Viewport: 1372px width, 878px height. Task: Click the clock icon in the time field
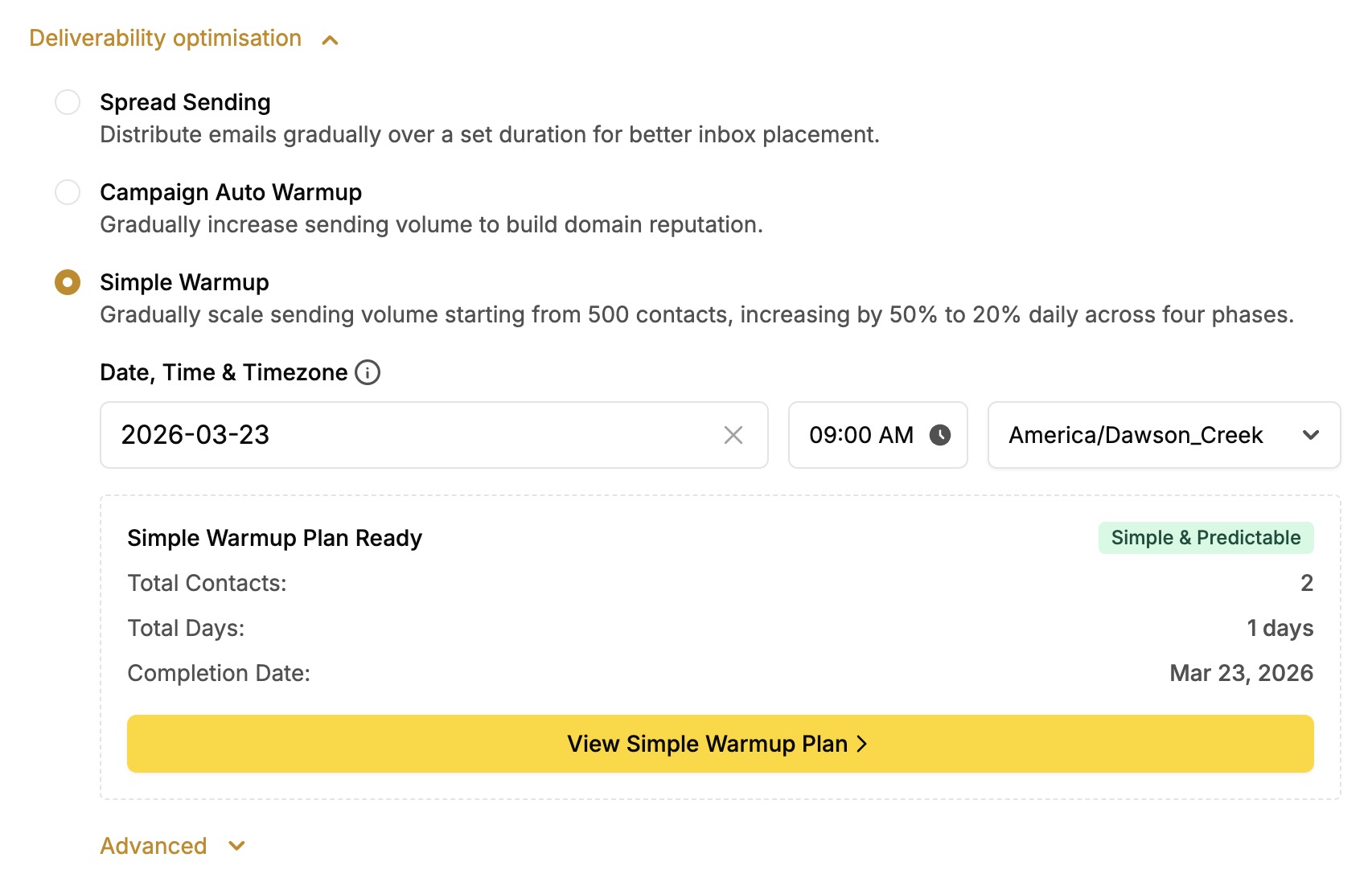click(x=941, y=435)
